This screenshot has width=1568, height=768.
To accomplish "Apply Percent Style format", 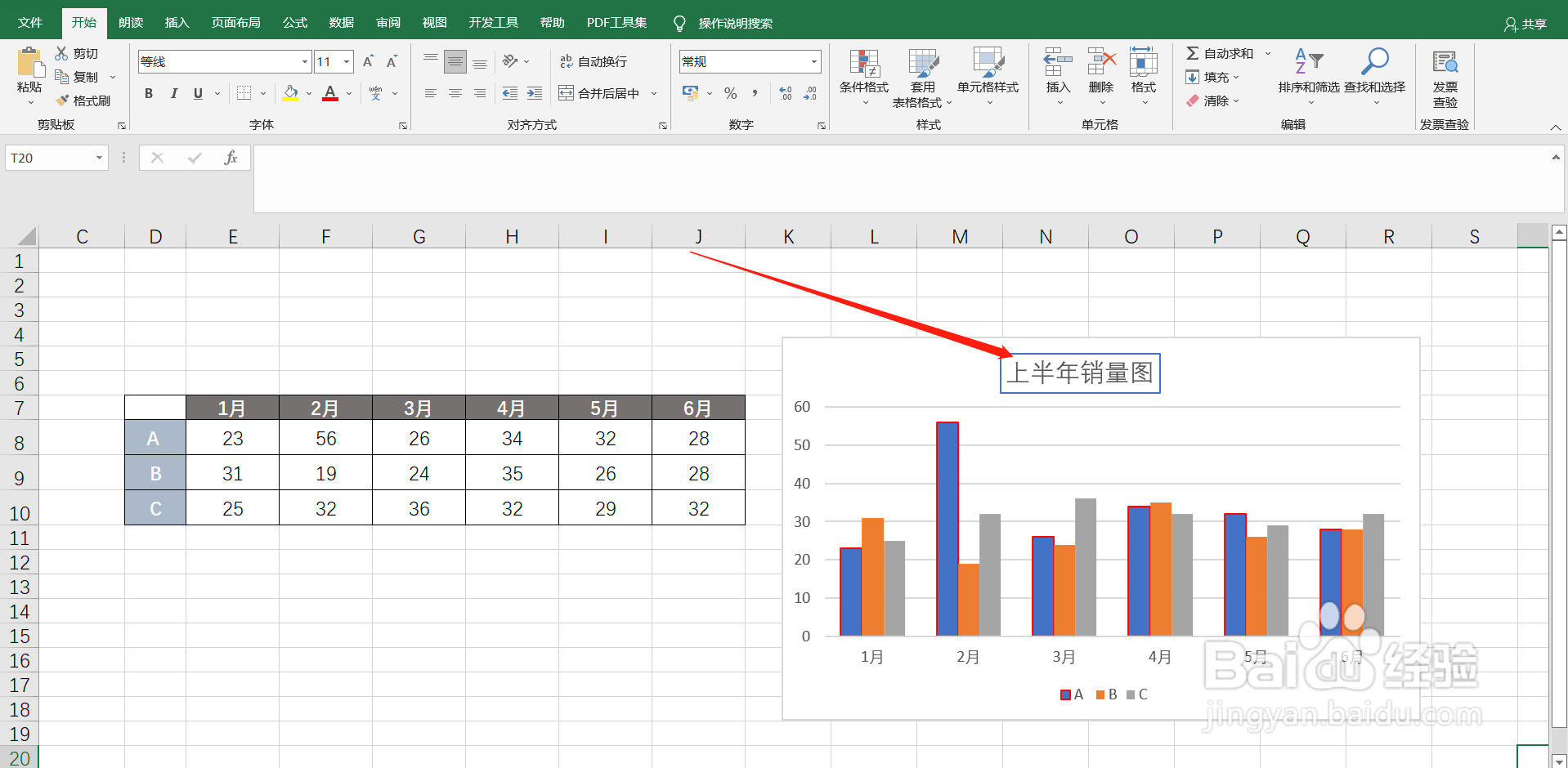I will pos(731,93).
